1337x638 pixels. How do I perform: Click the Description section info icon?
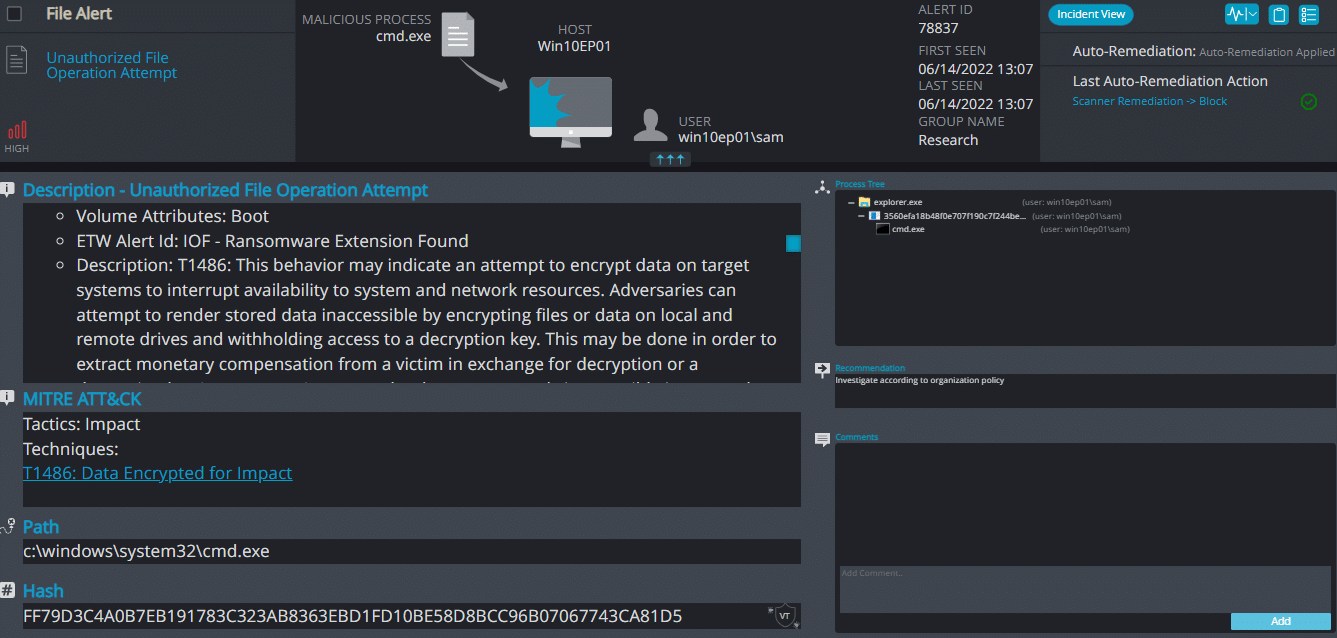point(8,189)
